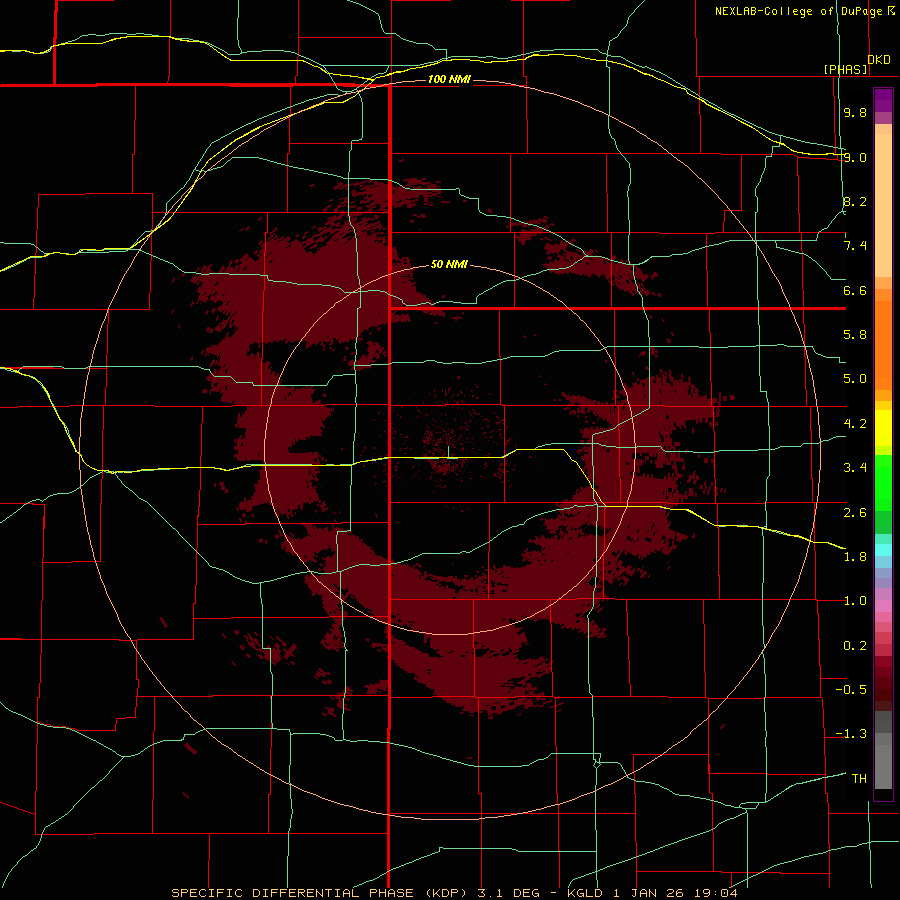Pick the pale peach band on the color bar
The image size is (900, 900).
pos(883,205)
